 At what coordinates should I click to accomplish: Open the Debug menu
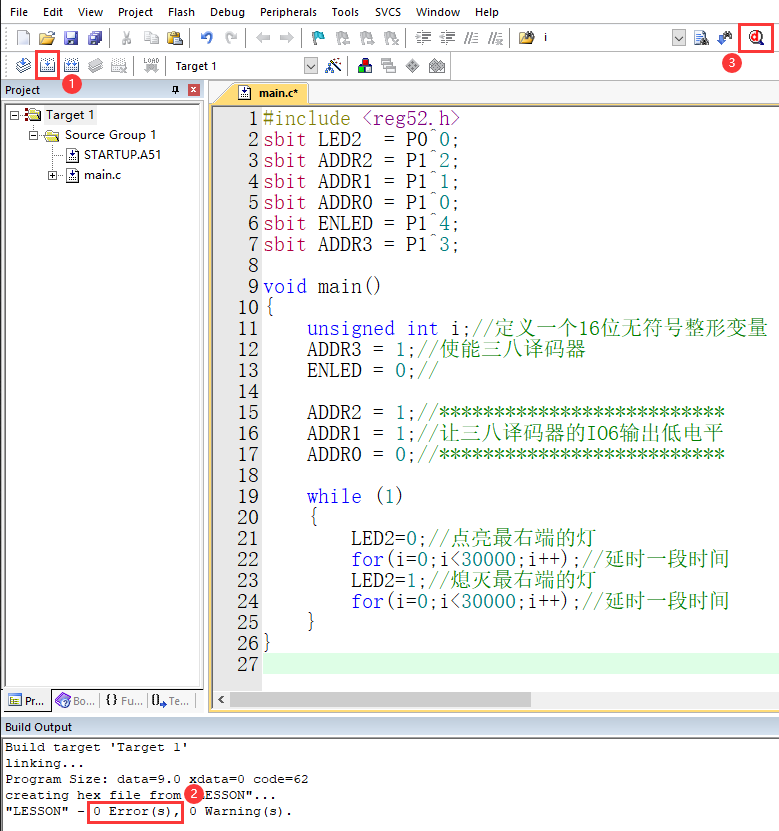pos(227,12)
